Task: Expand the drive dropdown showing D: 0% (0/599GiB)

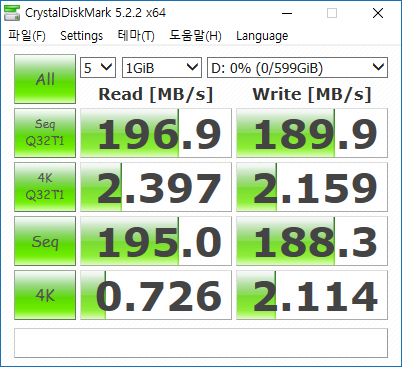Action: coord(297,68)
